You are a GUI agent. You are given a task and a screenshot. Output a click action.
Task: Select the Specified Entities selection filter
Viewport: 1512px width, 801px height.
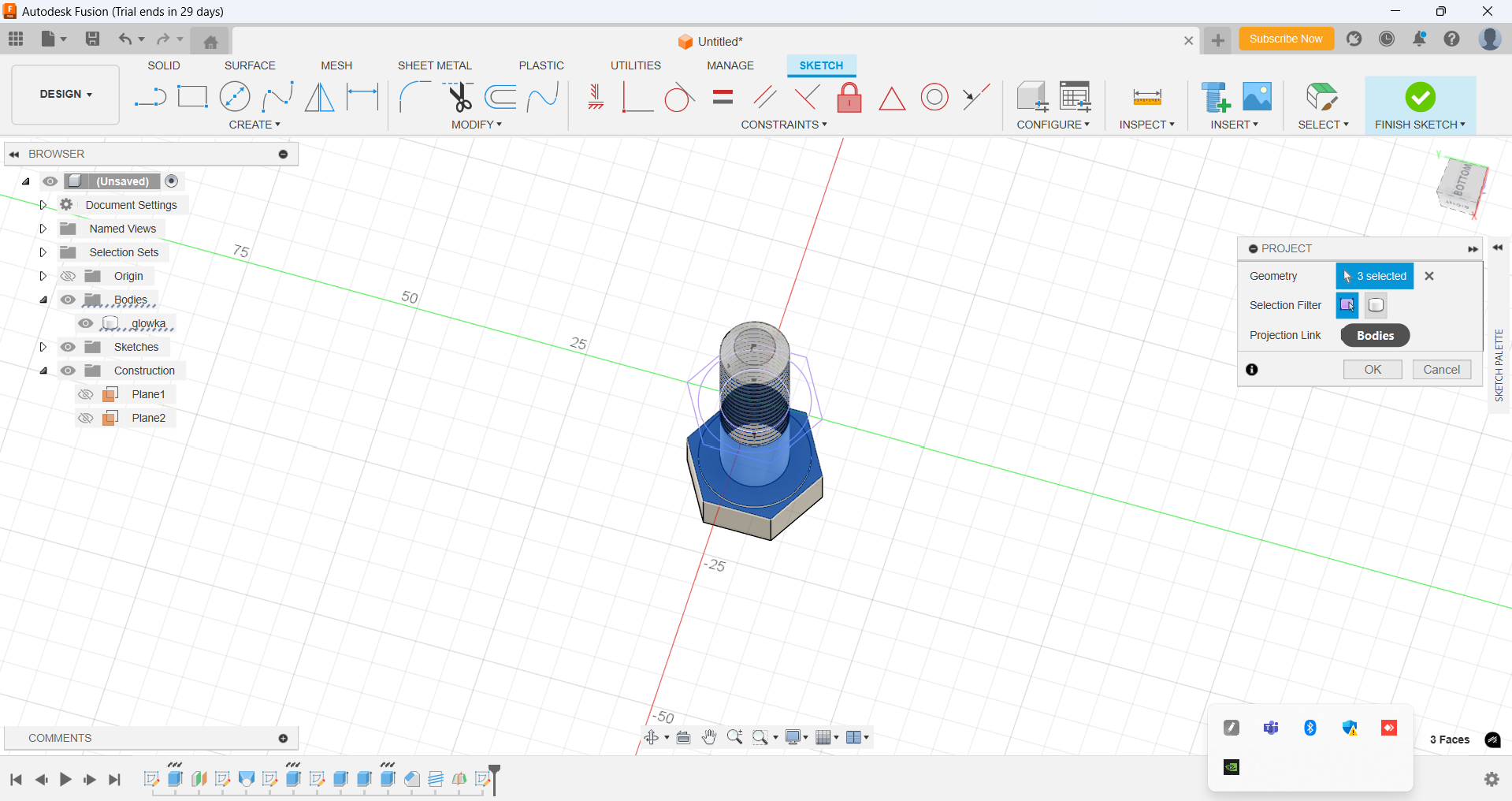coord(1347,305)
